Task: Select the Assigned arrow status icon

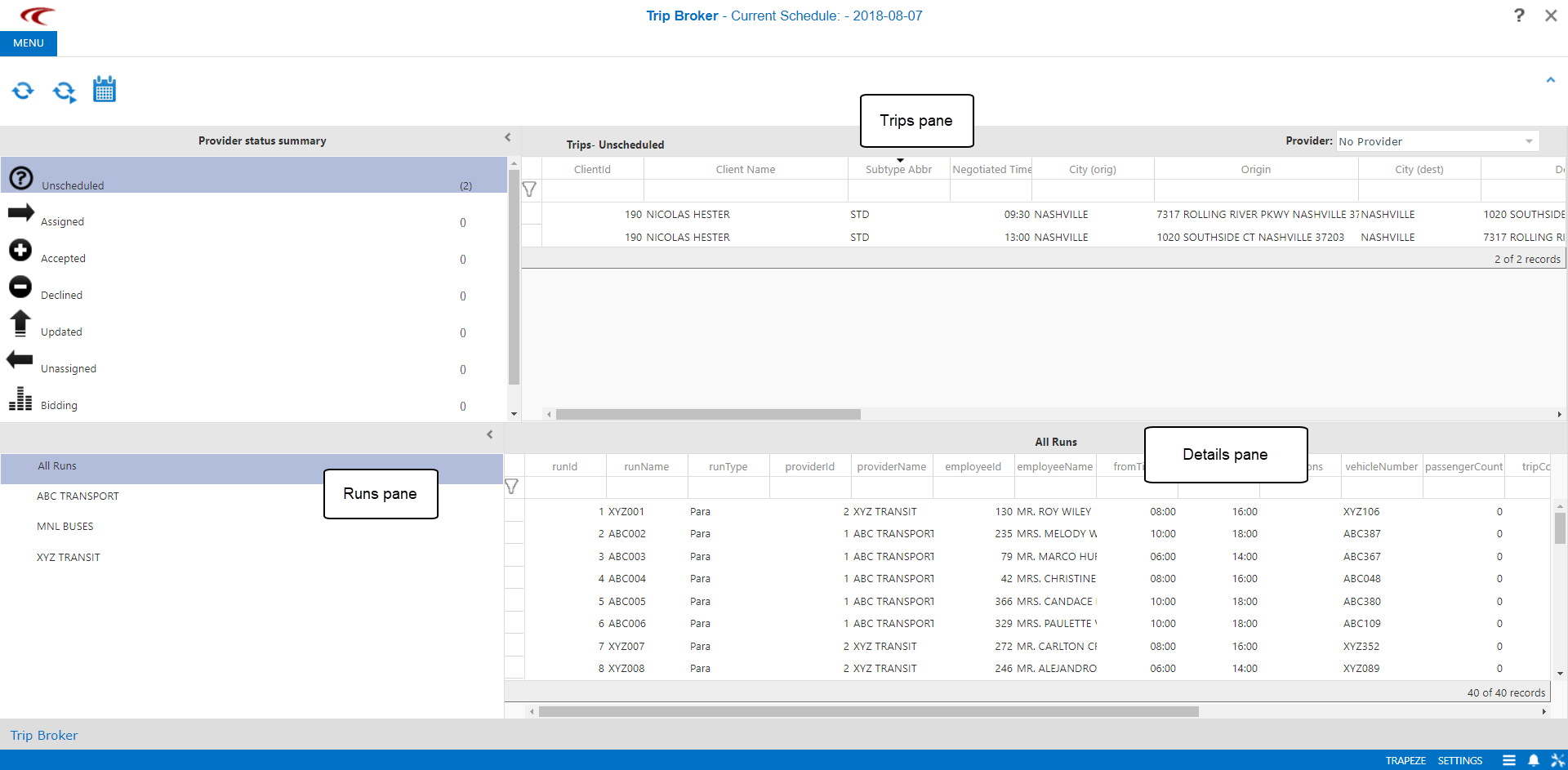Action: point(20,213)
